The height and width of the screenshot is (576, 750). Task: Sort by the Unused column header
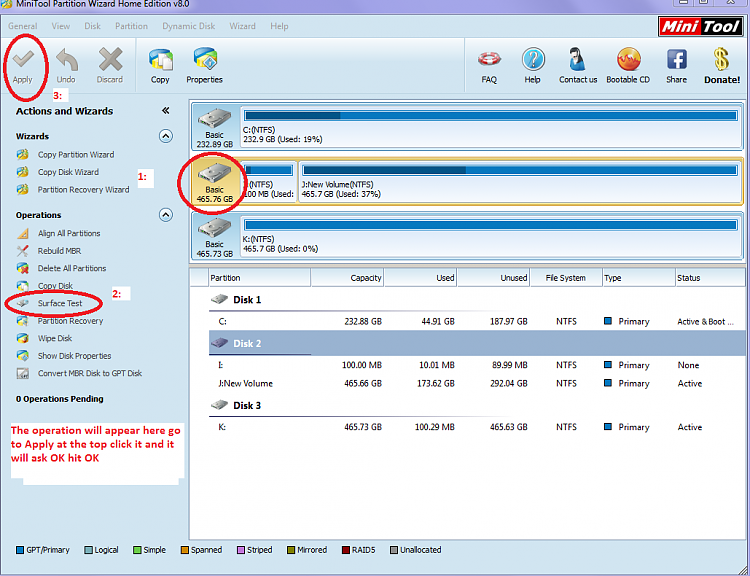[493, 277]
